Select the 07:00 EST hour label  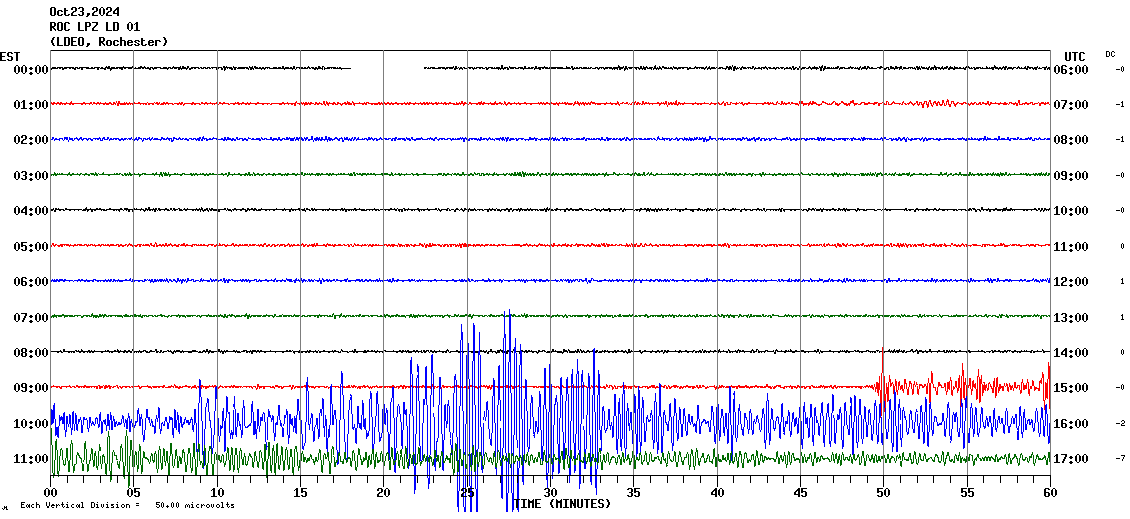(x=30, y=318)
